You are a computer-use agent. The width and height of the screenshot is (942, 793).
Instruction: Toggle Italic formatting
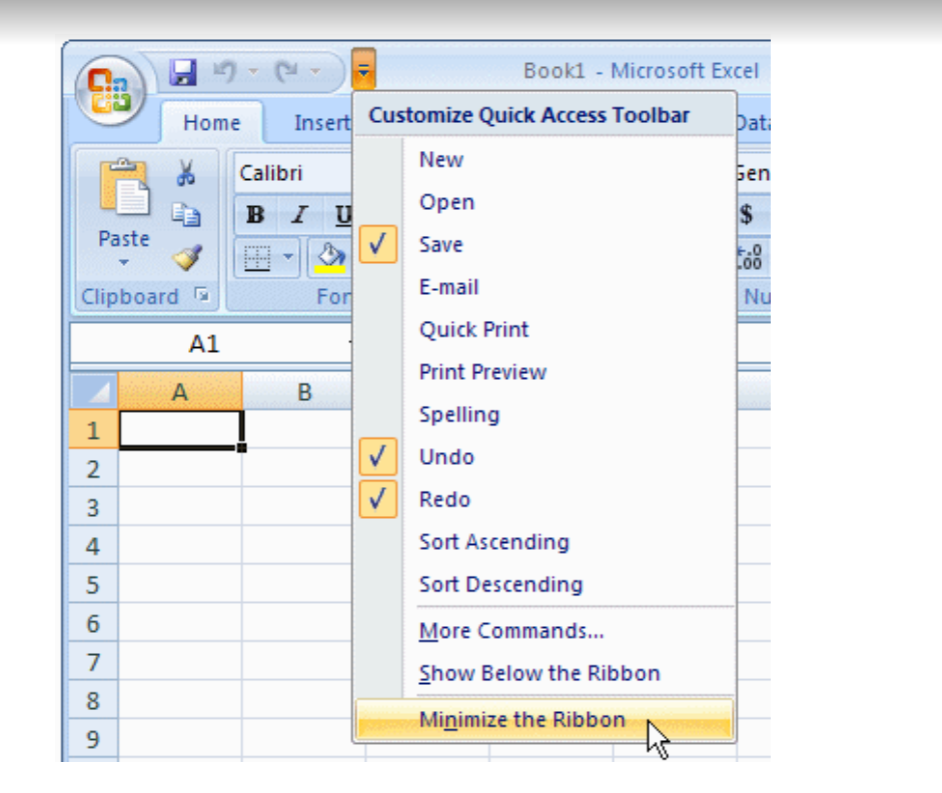coord(298,215)
